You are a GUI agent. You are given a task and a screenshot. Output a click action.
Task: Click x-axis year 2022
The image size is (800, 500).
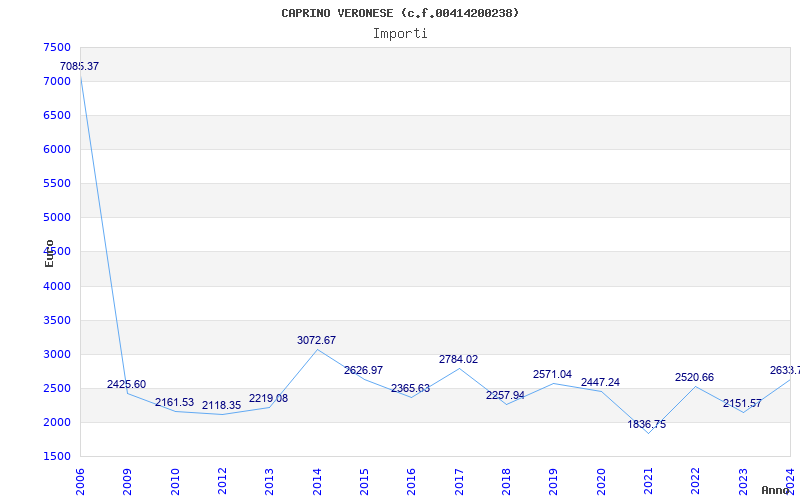tap(695, 482)
